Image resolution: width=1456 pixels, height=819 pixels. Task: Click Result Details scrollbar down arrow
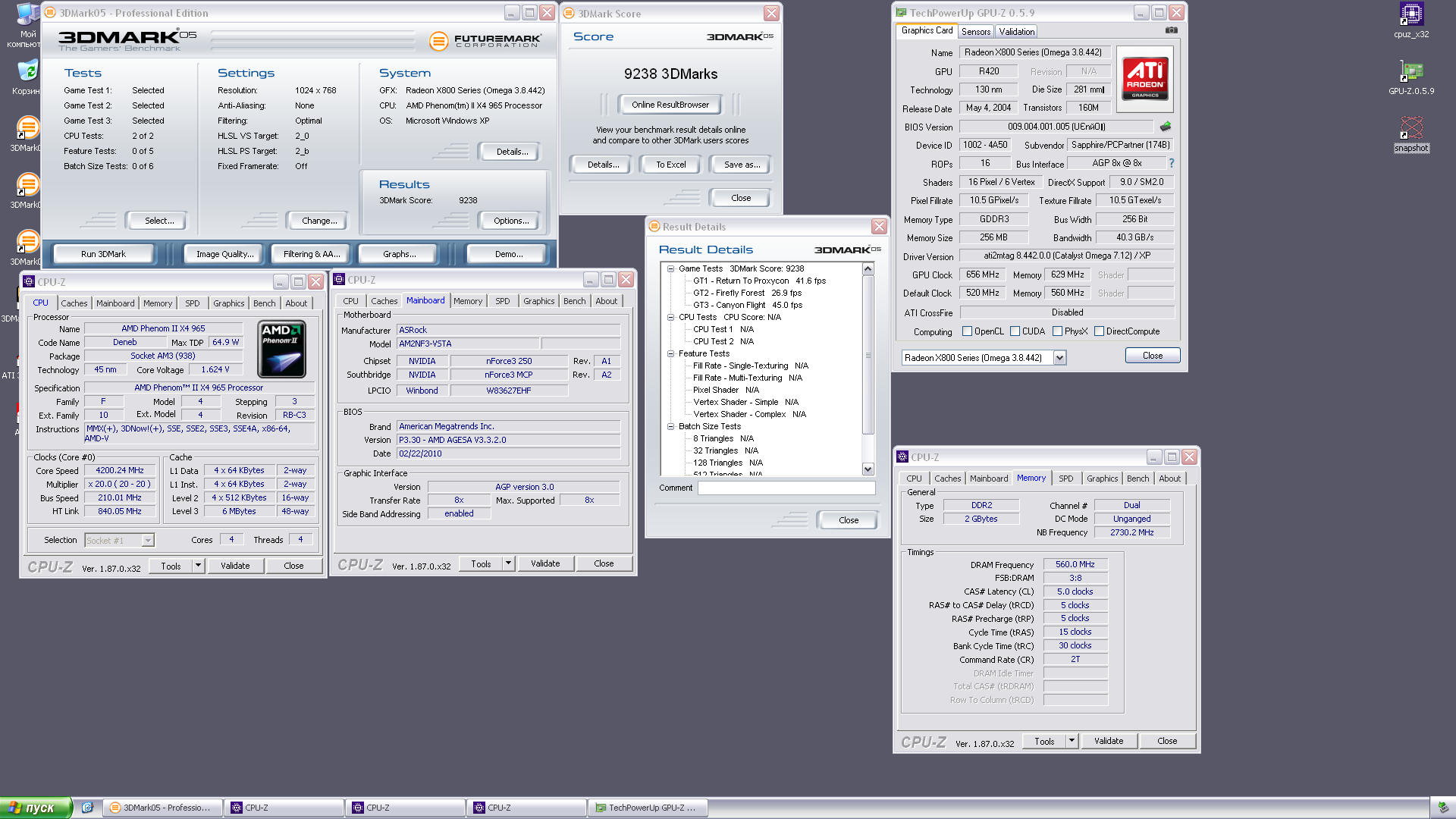[868, 469]
